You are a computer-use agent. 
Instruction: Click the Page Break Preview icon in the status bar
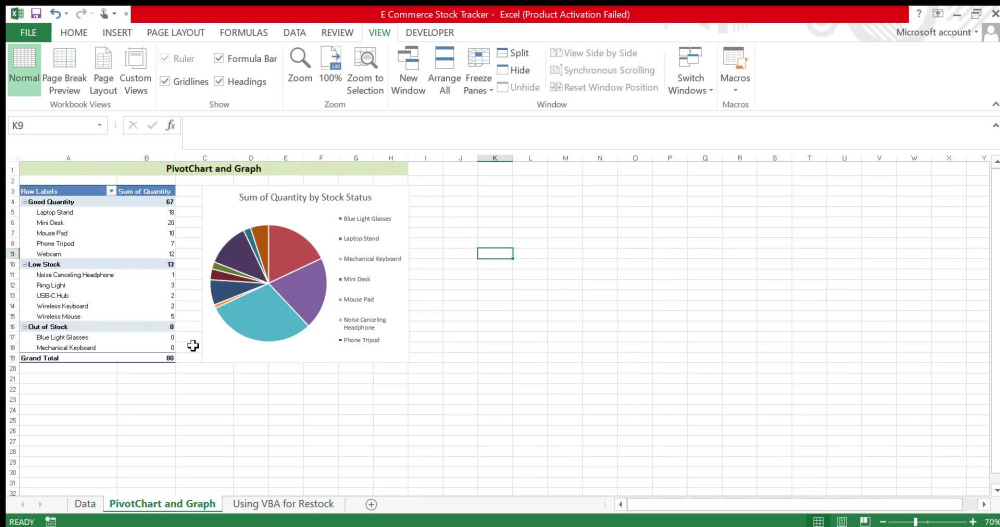click(865, 522)
